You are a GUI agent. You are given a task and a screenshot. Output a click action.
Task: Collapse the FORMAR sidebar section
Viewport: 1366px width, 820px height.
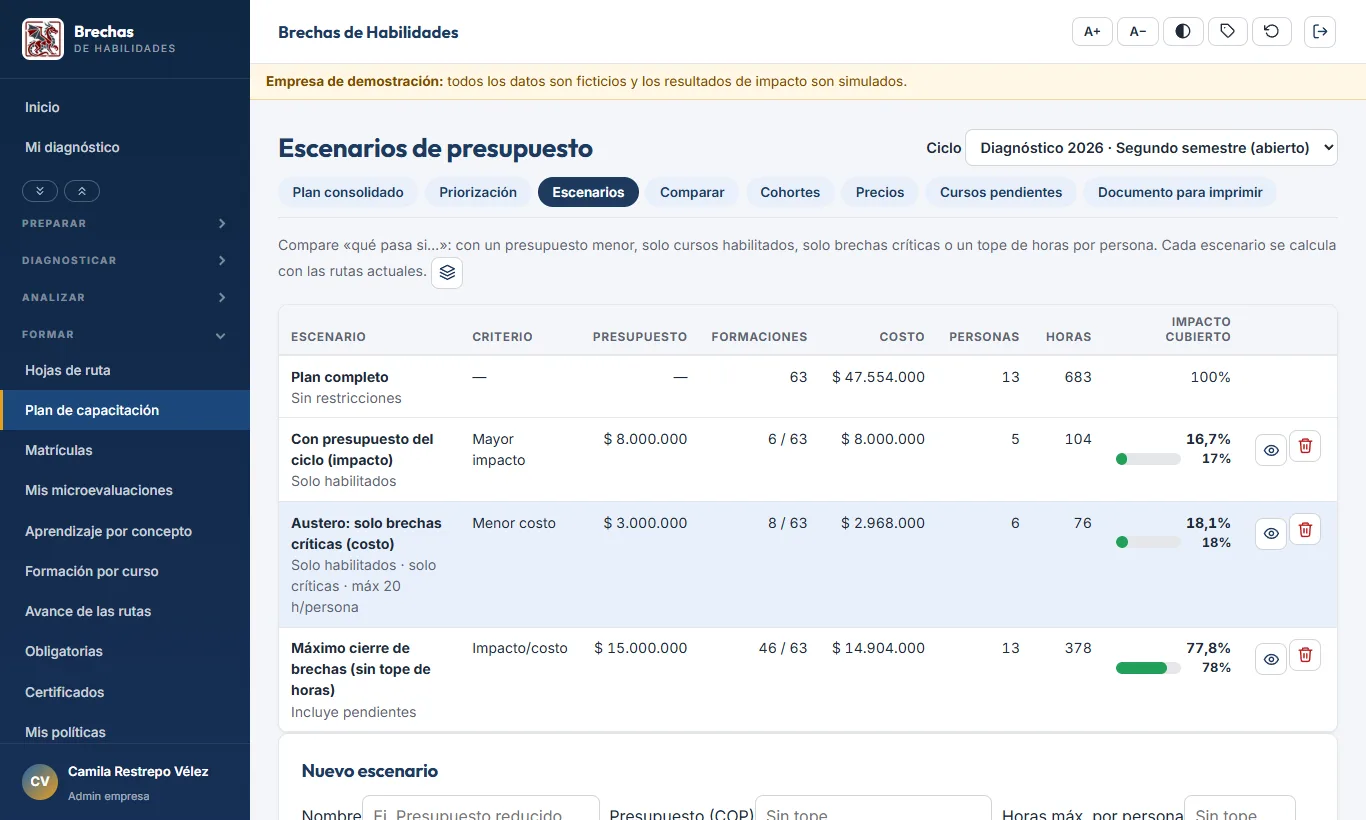125,334
